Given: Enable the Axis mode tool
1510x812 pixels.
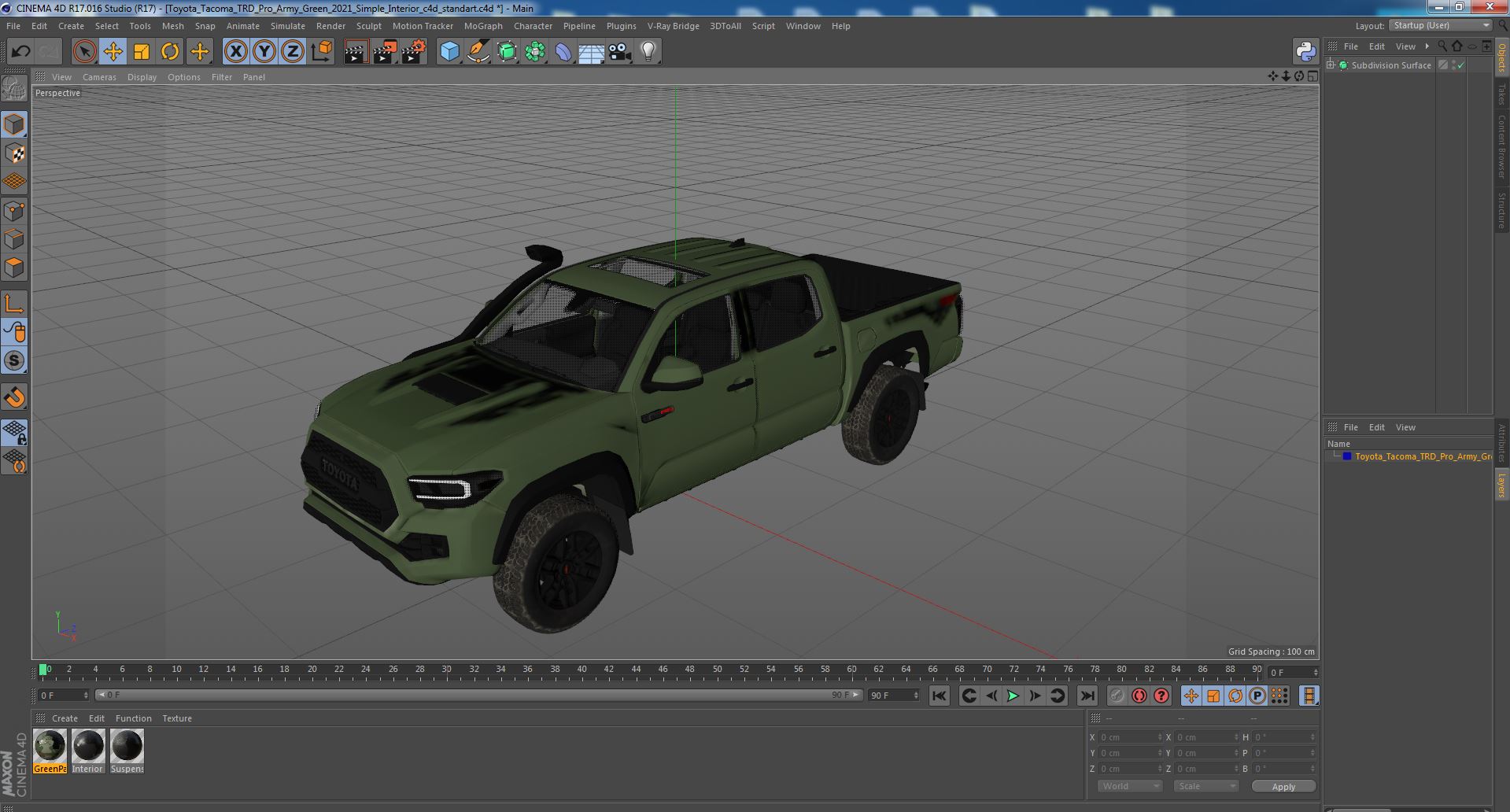Looking at the screenshot, I should (x=14, y=304).
